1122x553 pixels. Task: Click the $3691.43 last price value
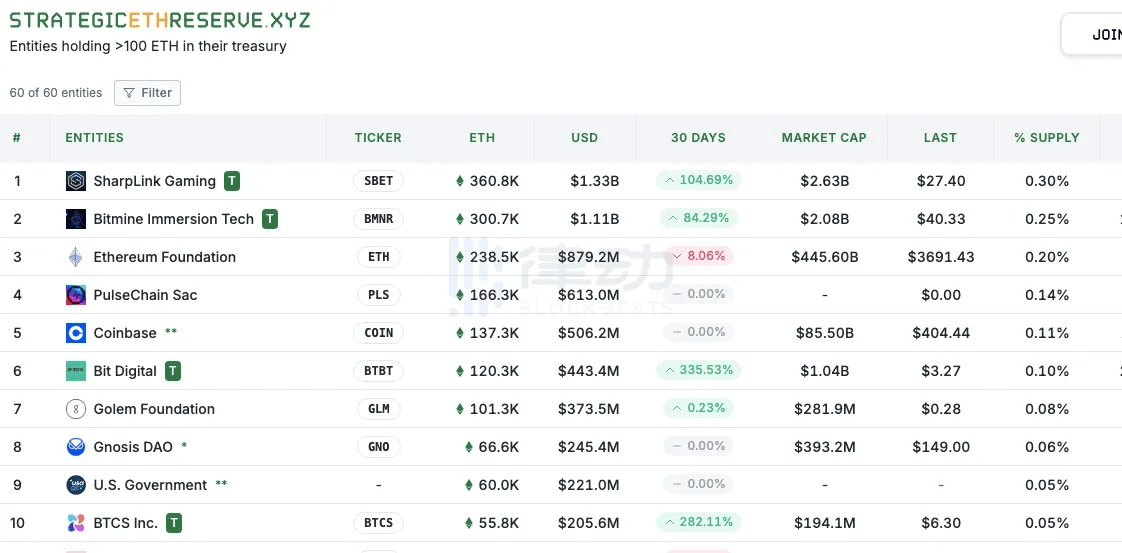[940, 257]
